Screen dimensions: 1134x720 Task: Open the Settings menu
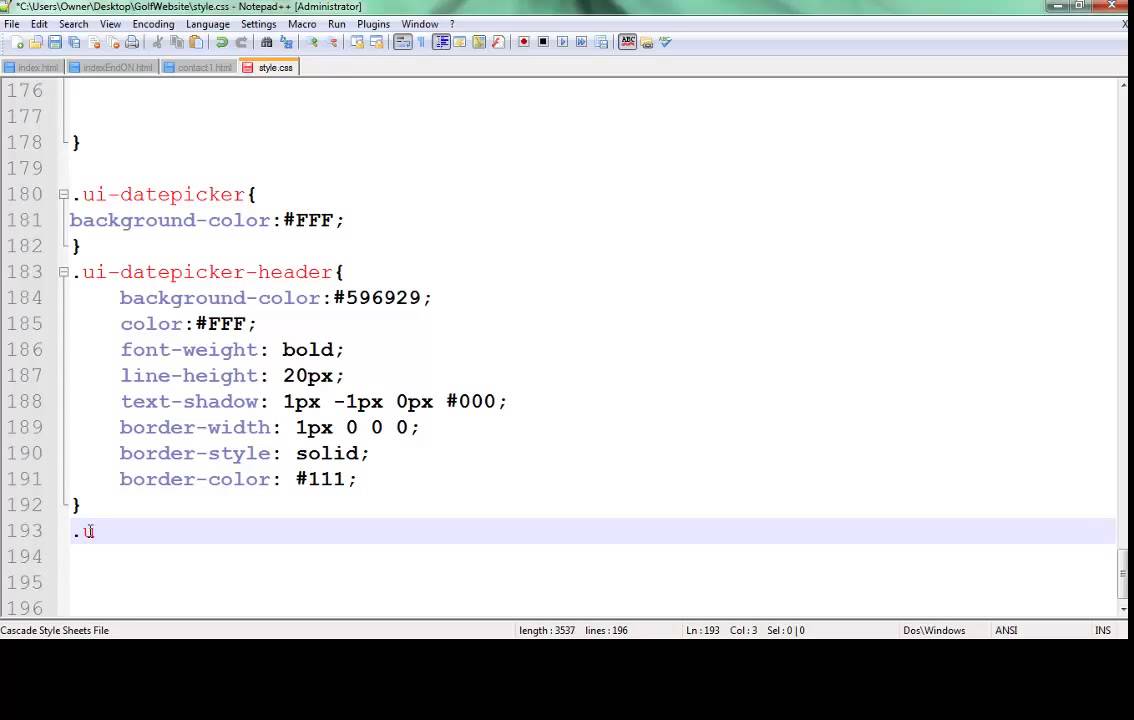coord(258,24)
